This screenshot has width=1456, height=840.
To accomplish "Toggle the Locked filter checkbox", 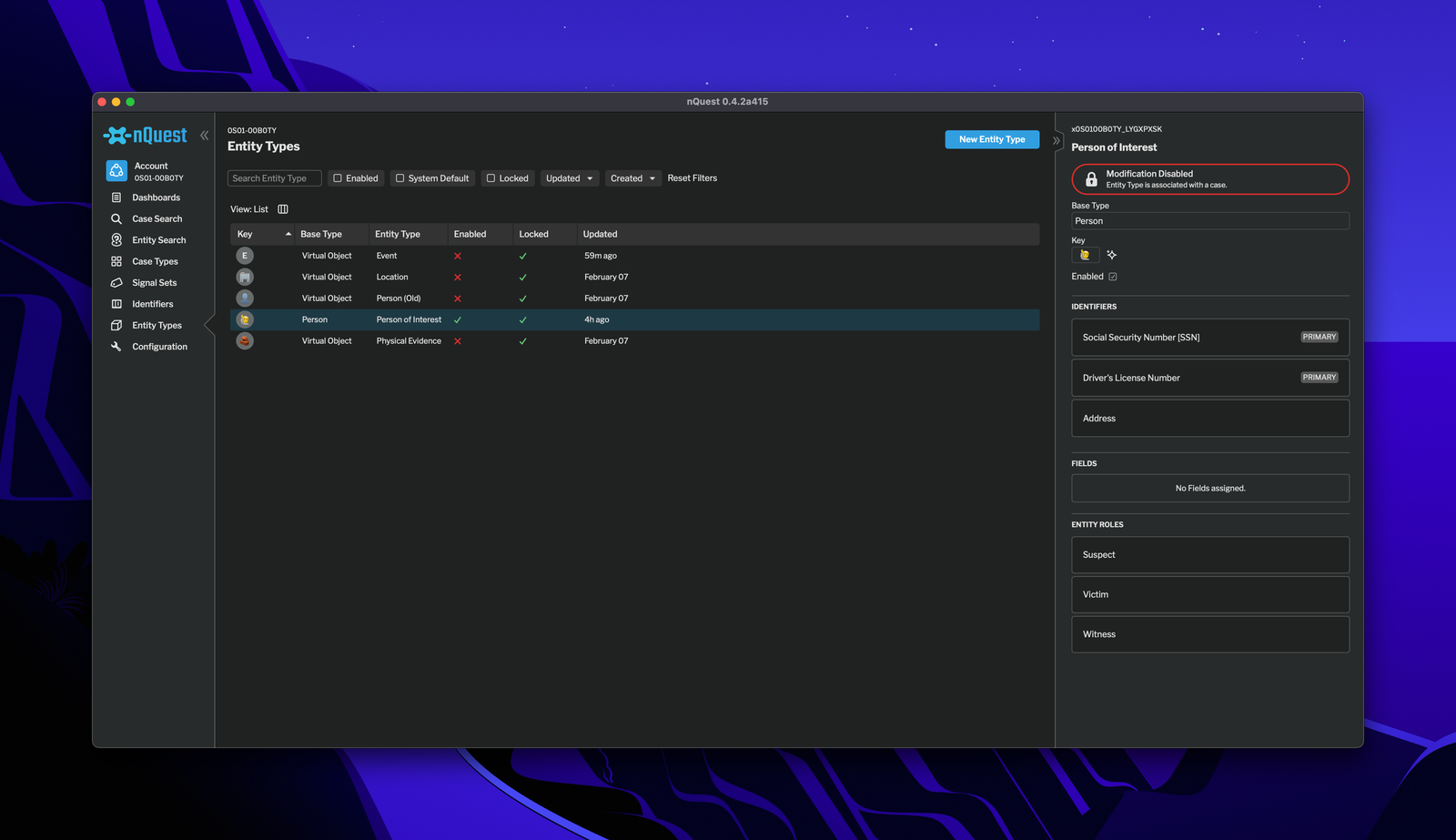I will (490, 178).
